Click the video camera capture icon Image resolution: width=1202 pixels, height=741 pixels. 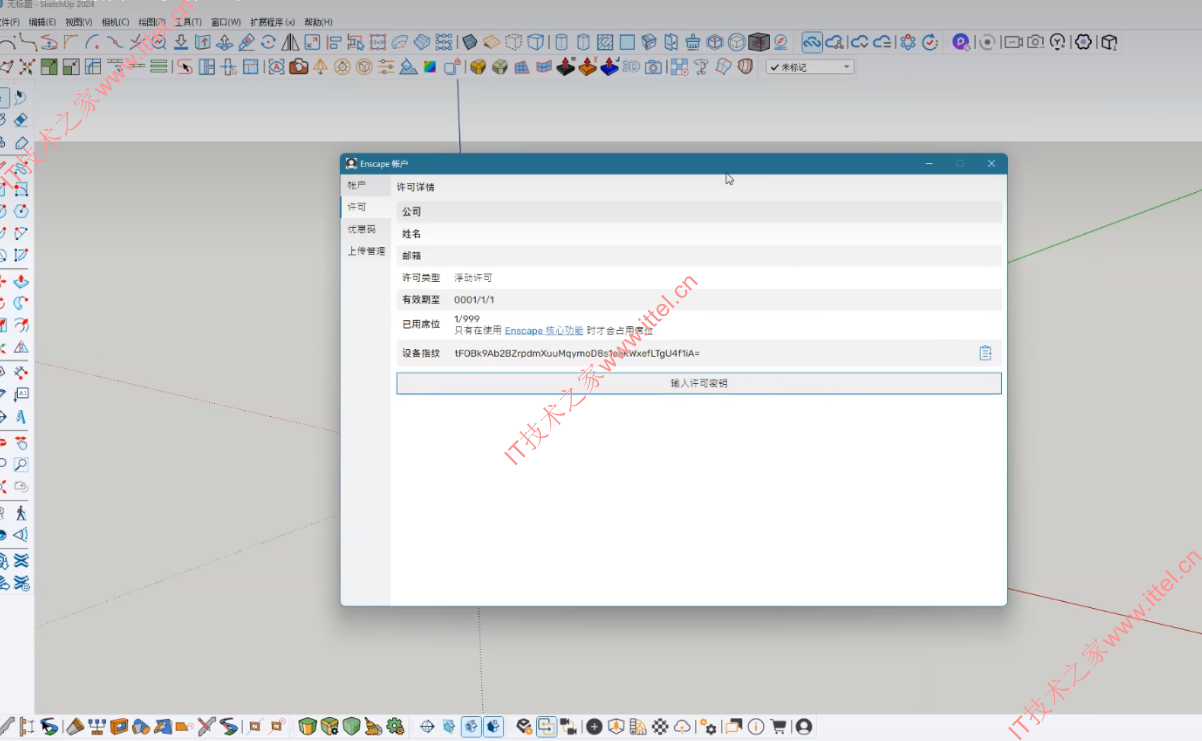[x=1013, y=42]
